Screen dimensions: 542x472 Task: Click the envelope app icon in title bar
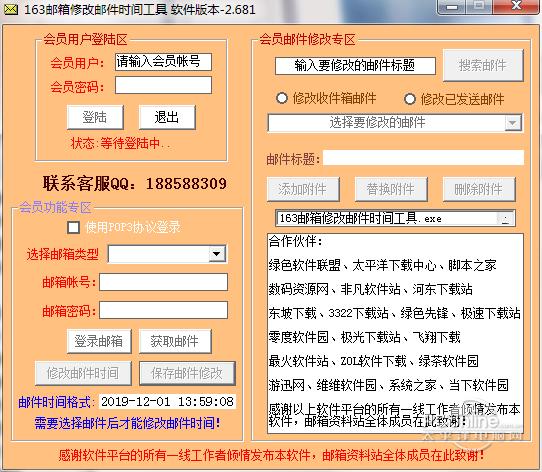11,9
